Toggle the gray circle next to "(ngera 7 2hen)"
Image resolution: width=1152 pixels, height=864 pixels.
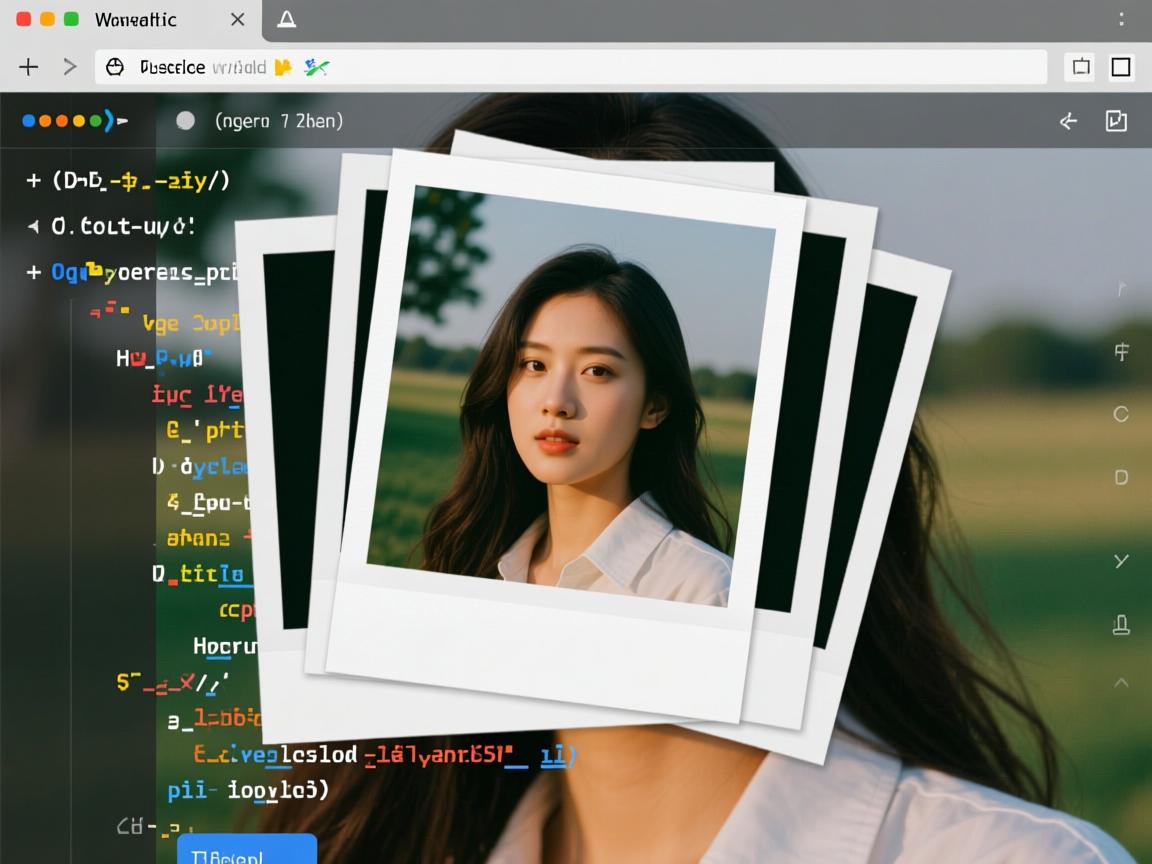click(185, 121)
